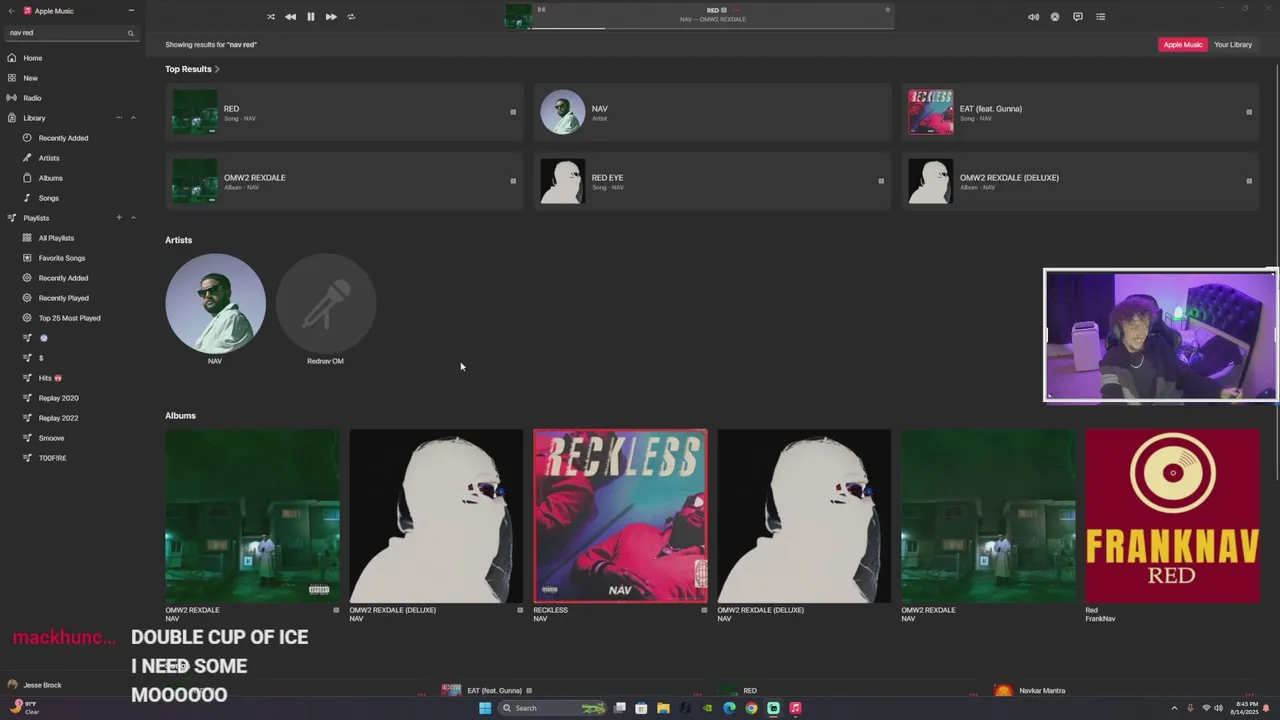Skip to the next track
The image size is (1280, 720).
coord(331,17)
